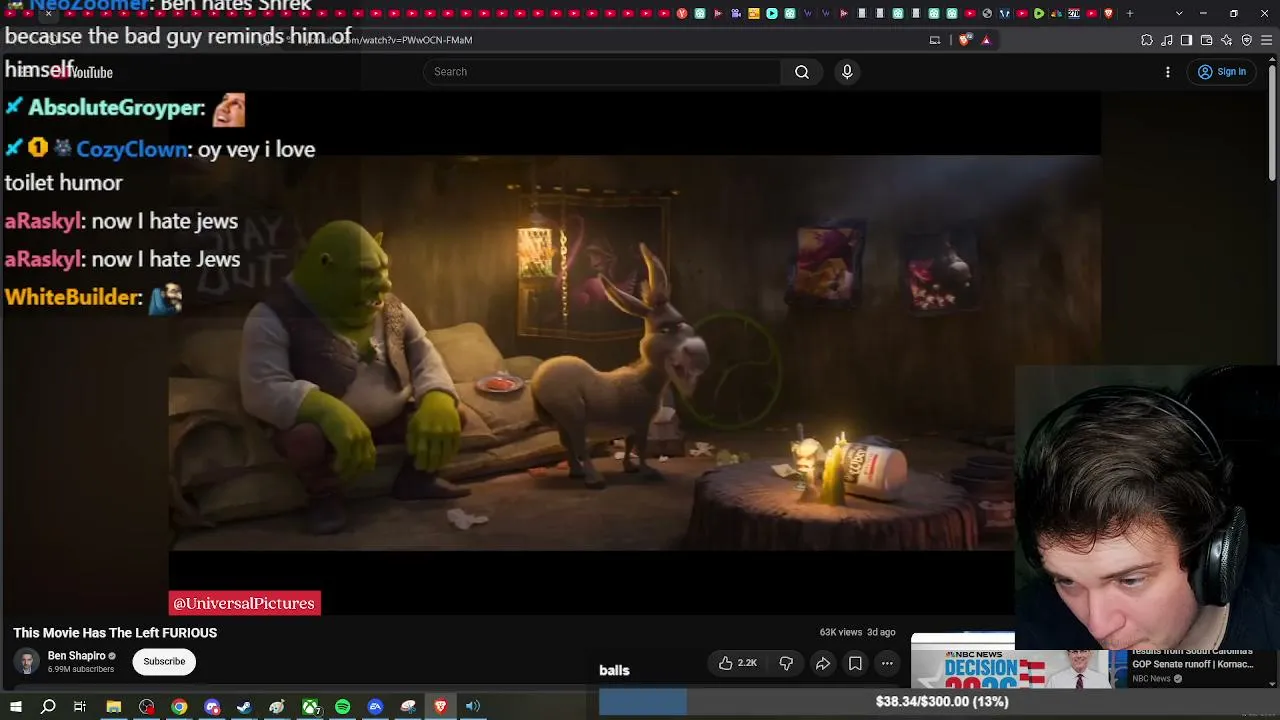The width and height of the screenshot is (1280, 720).
Task: Open the EA app from the taskbar
Action: click(375, 707)
